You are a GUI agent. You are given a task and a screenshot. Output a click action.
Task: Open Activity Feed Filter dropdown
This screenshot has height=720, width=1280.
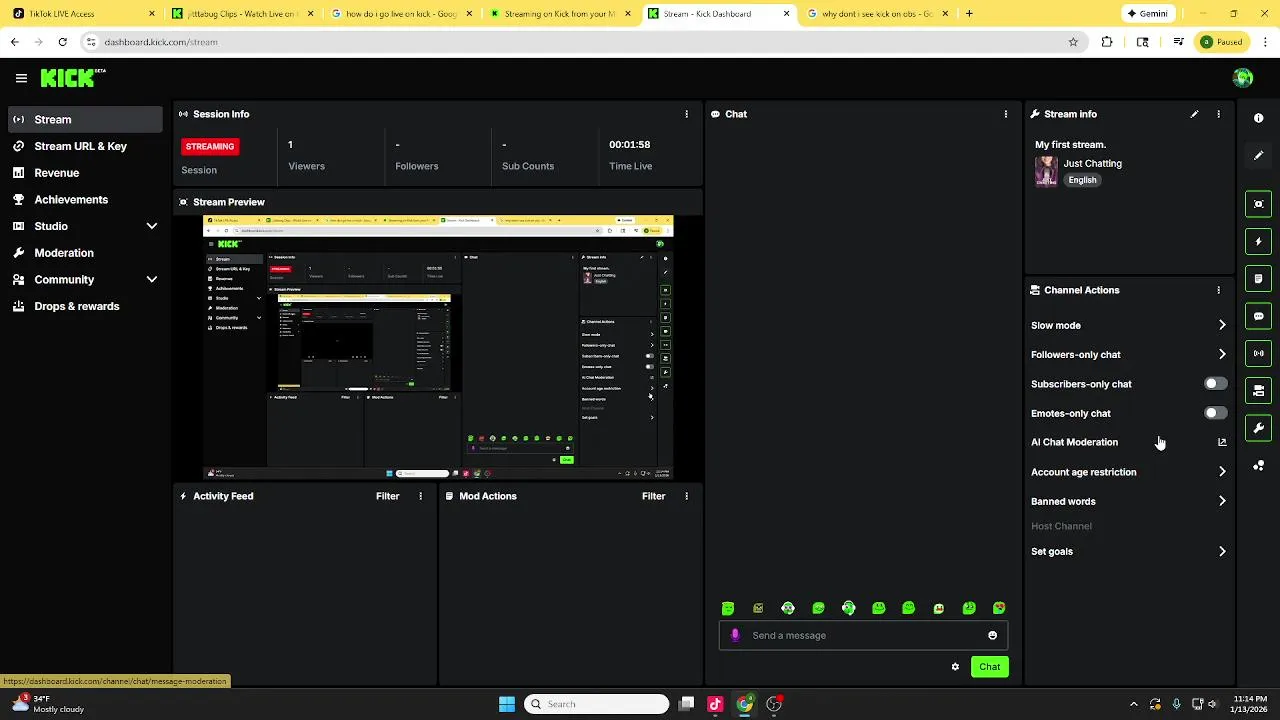pos(387,496)
